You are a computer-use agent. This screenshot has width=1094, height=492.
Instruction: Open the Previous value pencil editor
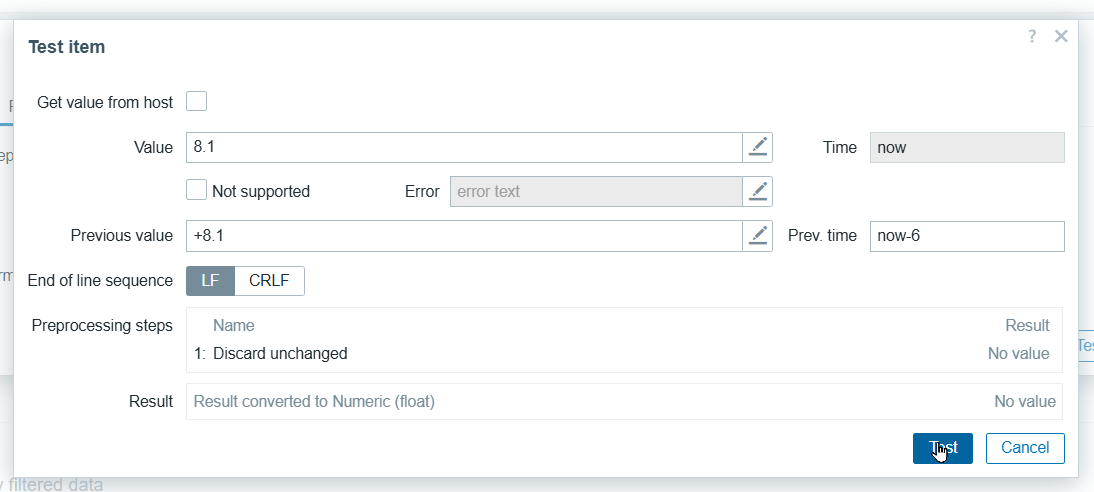(x=758, y=236)
